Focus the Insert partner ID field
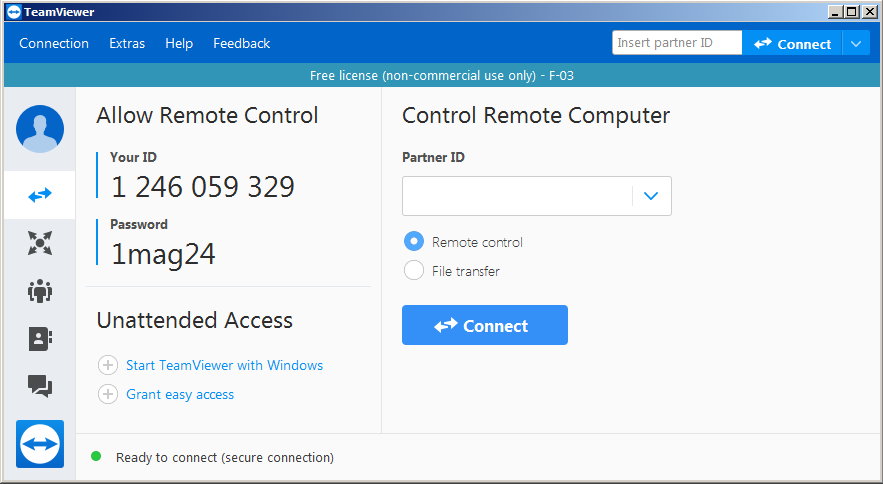Viewport: 883px width, 484px height. pyautogui.click(x=677, y=43)
